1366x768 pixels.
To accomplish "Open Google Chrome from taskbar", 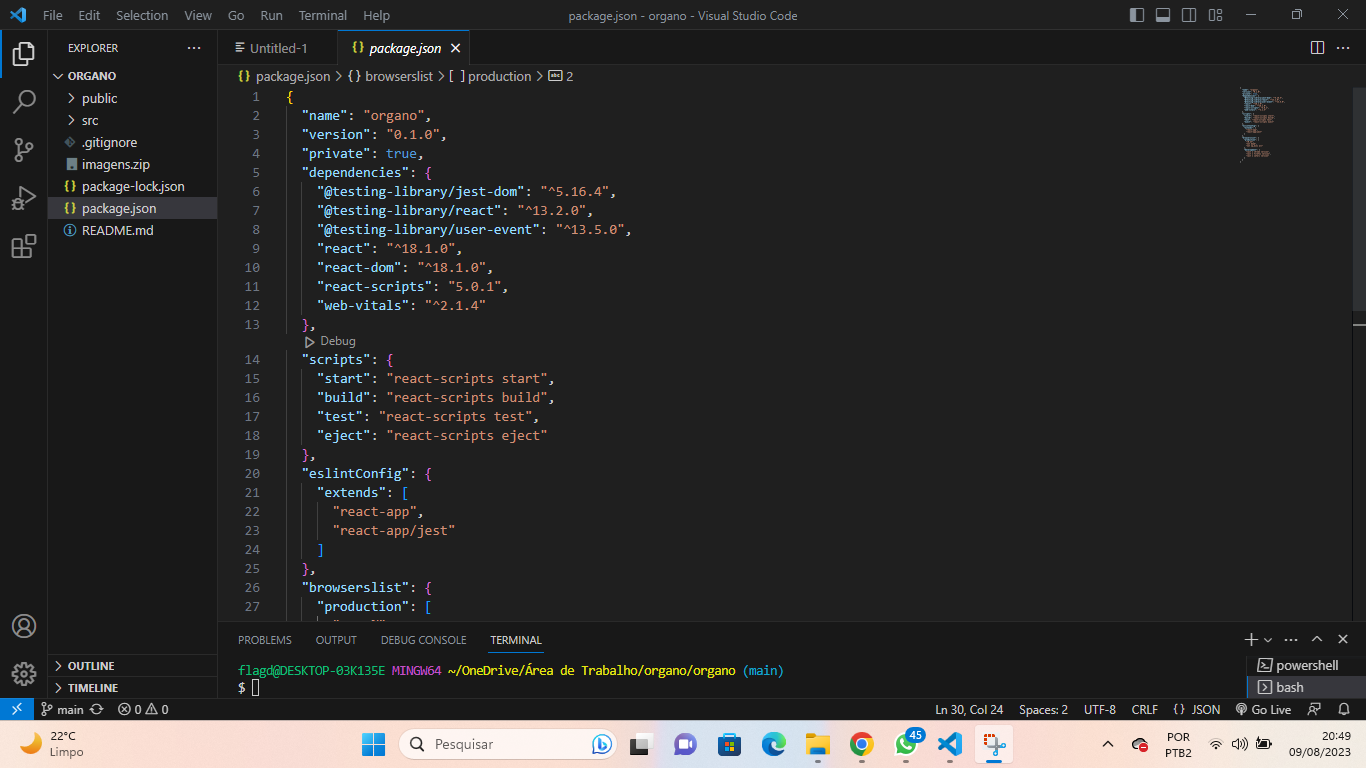I will pyautogui.click(x=861, y=744).
